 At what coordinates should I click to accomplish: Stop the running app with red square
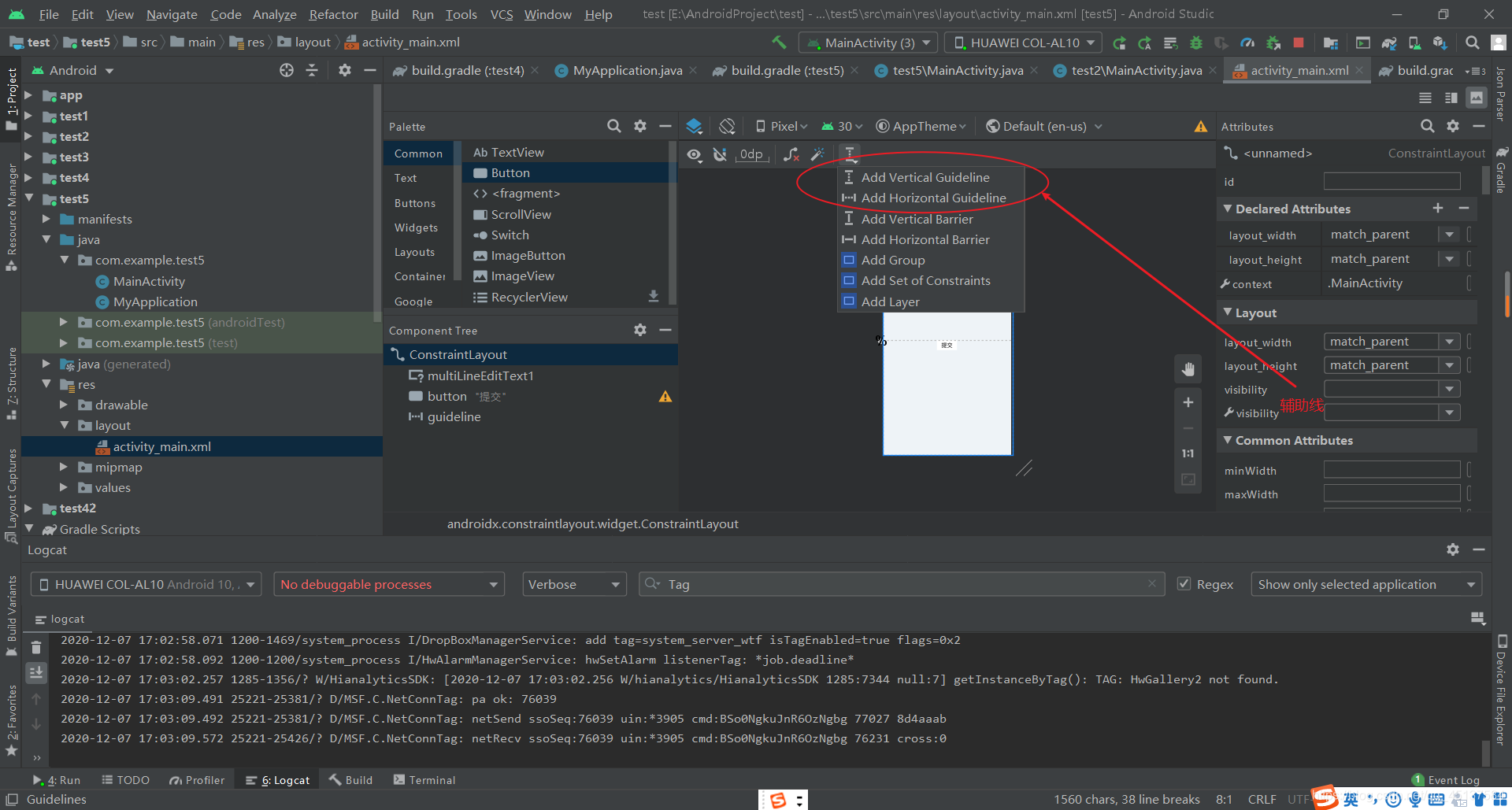click(x=1299, y=43)
